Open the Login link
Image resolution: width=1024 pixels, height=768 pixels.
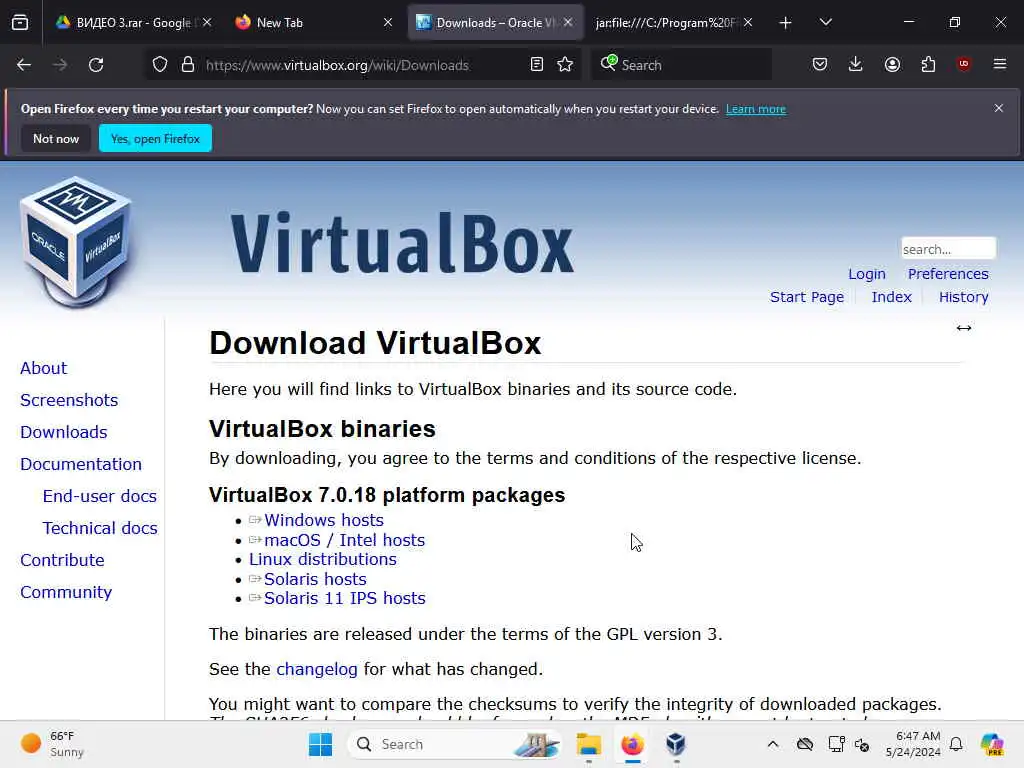click(867, 274)
